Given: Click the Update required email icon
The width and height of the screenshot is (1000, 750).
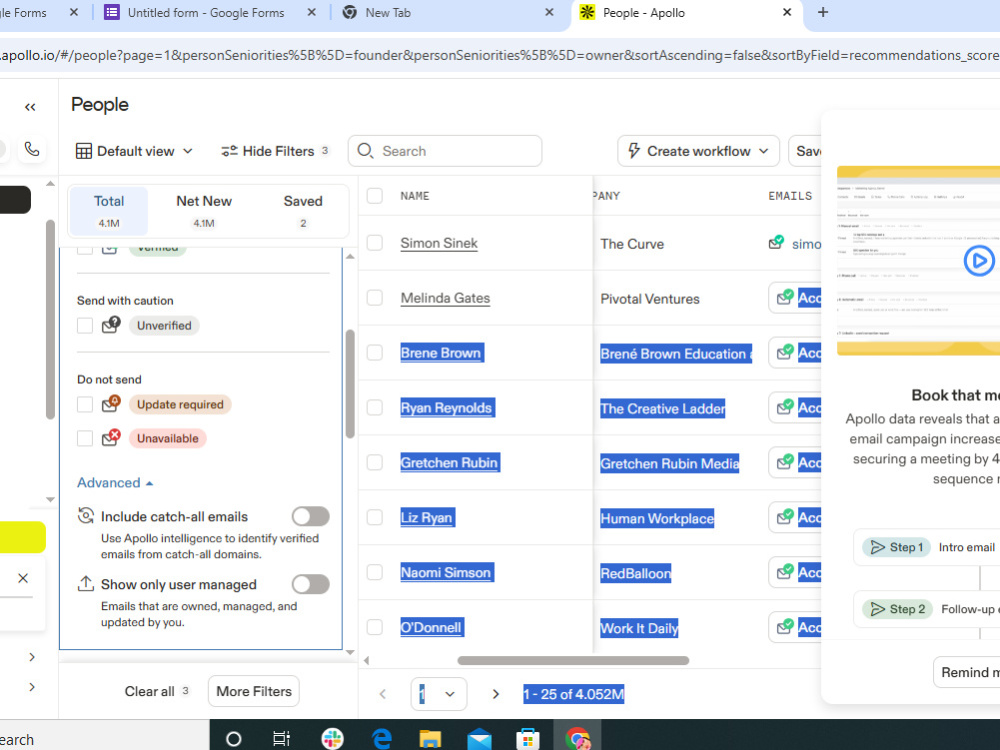Looking at the screenshot, I should pos(111,404).
